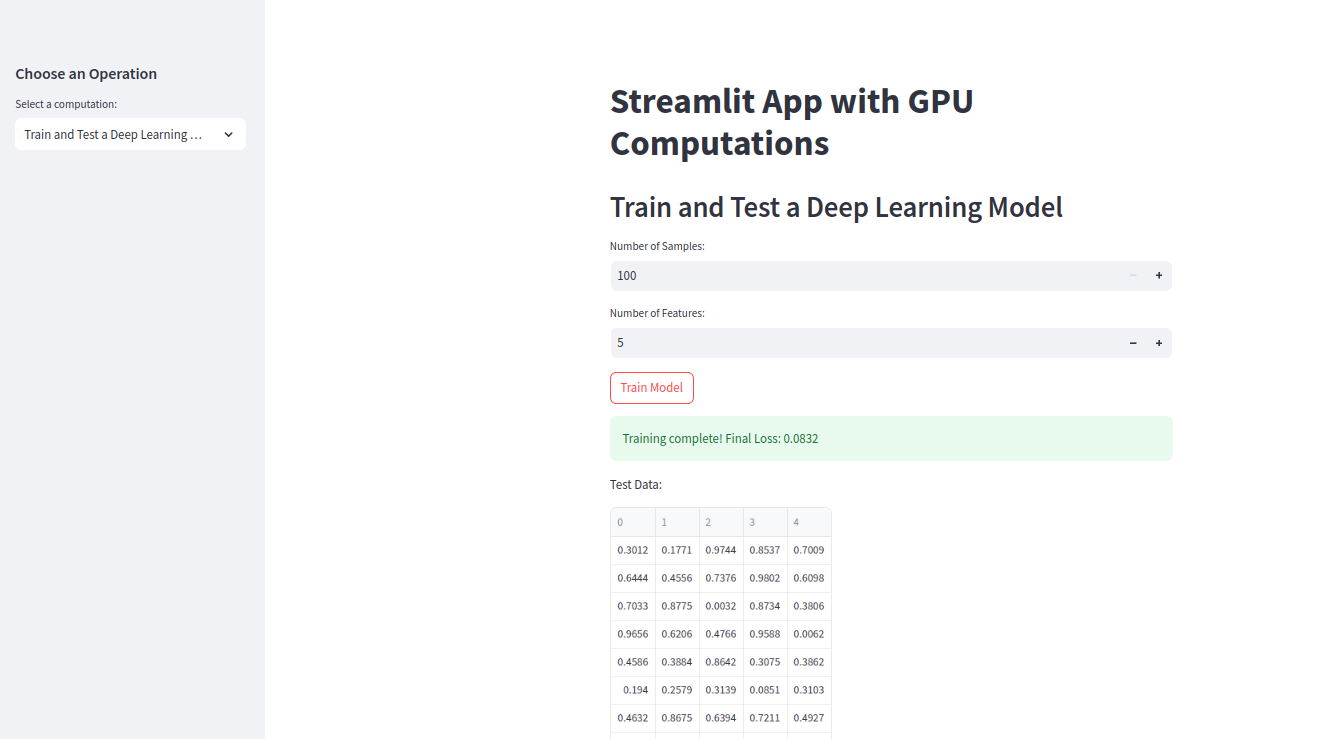Click column header 1 of the table
The height and width of the screenshot is (739, 1332).
(x=677, y=522)
